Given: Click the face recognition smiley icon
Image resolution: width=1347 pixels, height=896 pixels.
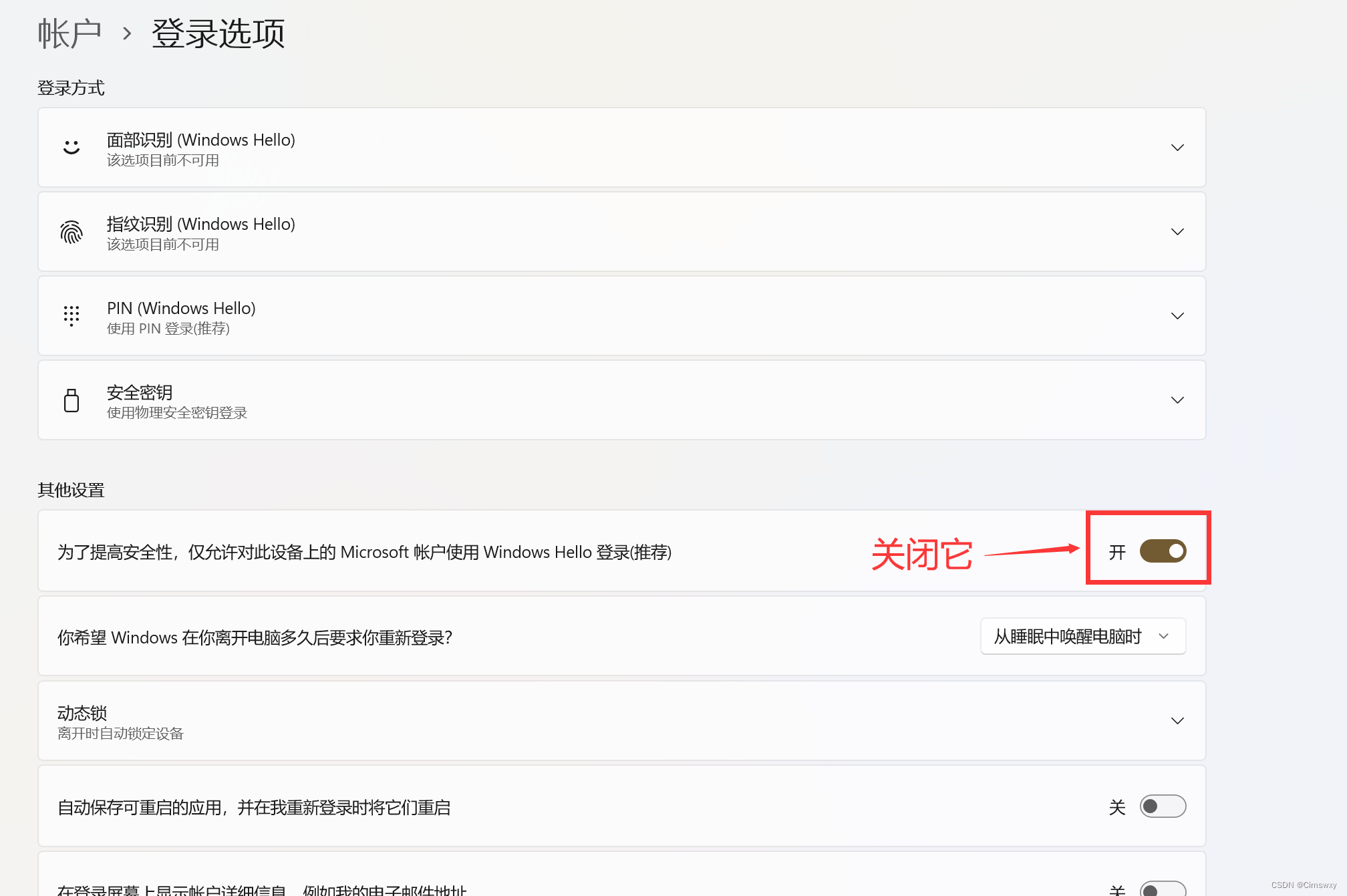Looking at the screenshot, I should (x=71, y=147).
